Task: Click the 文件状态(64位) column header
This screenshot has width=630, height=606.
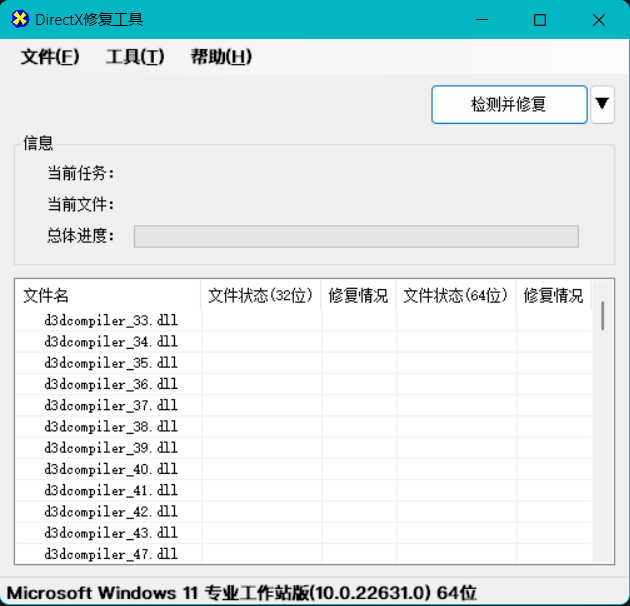Action: point(456,296)
